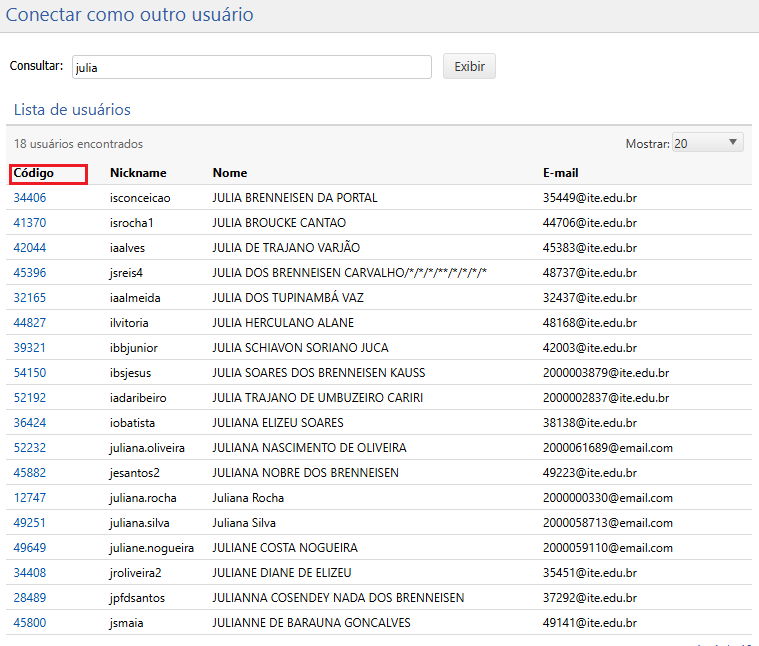
Task: Click code 49251 for Juliana Silva
Action: coord(30,523)
